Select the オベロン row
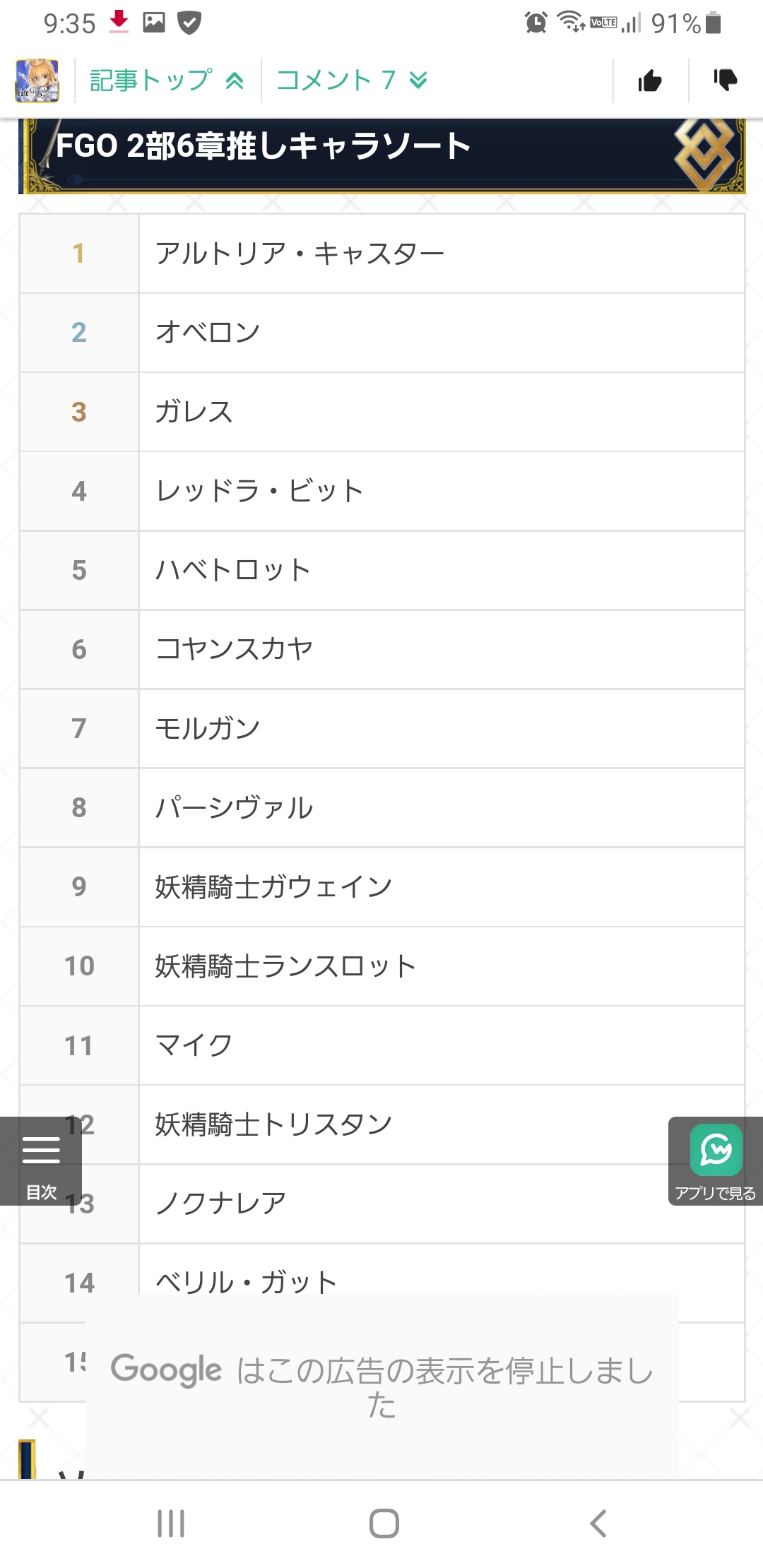The width and height of the screenshot is (763, 1568). click(x=208, y=333)
